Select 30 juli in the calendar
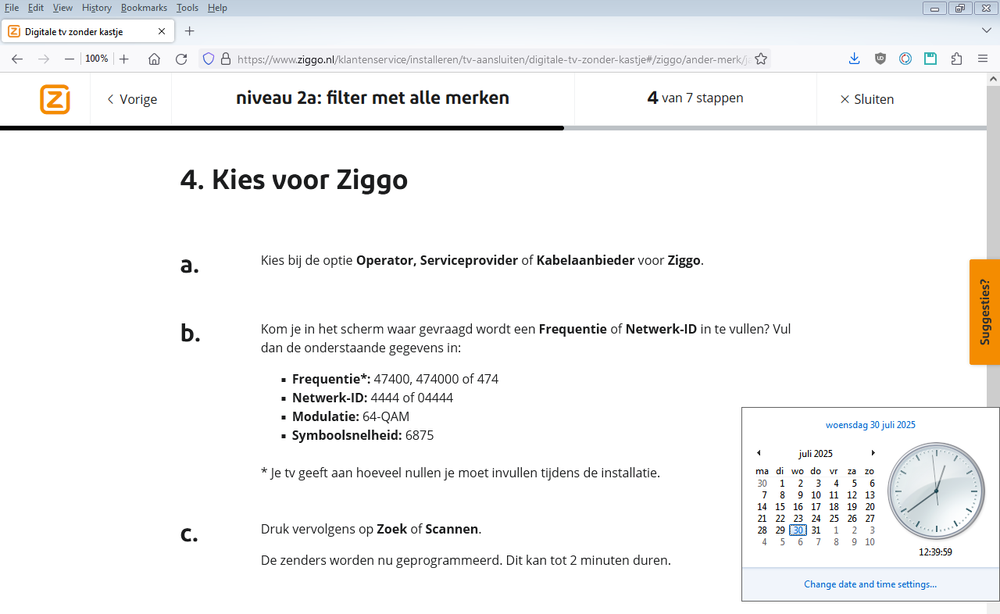This screenshot has height=614, width=1000. point(798,530)
